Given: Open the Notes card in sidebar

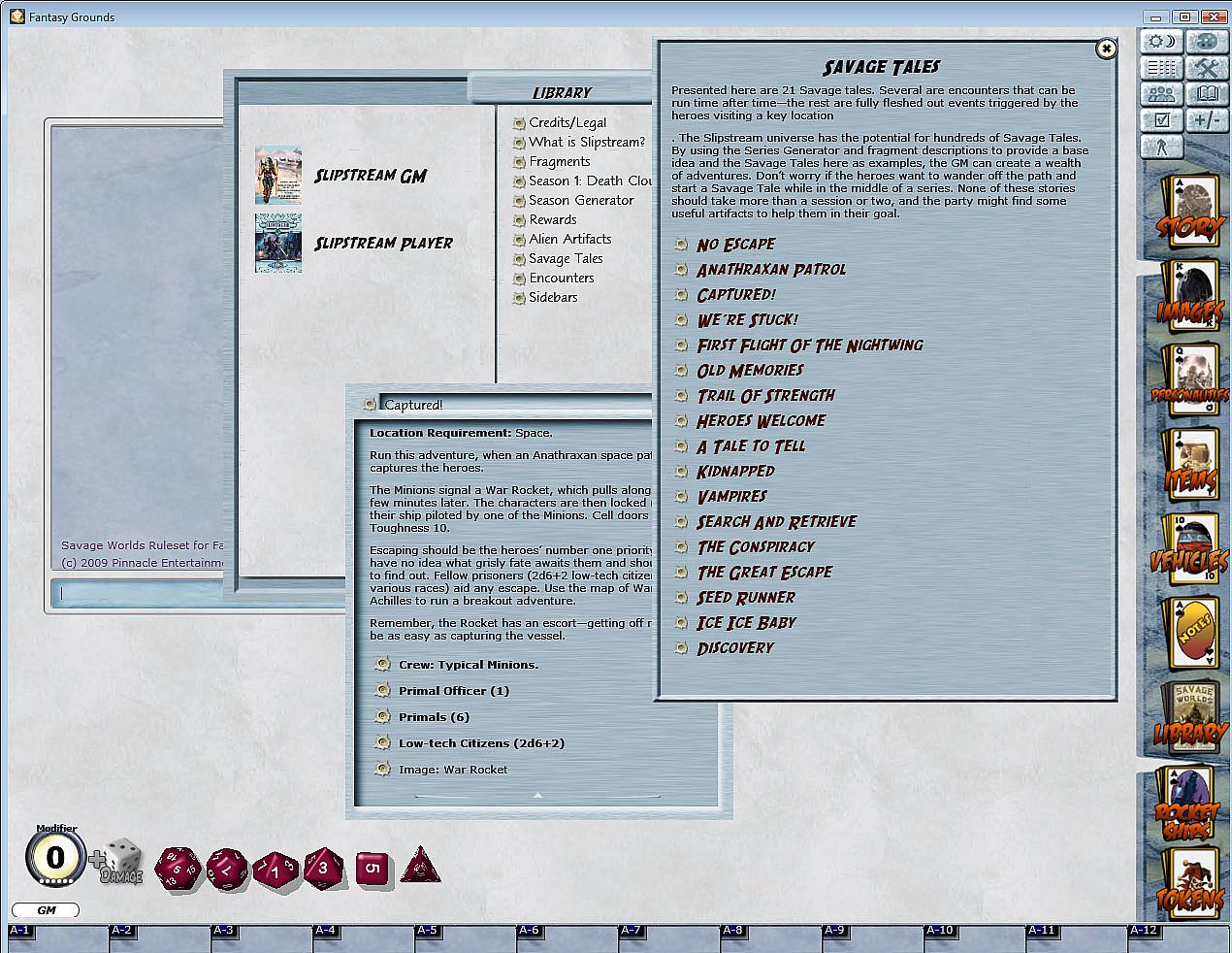Looking at the screenshot, I should tap(1189, 632).
